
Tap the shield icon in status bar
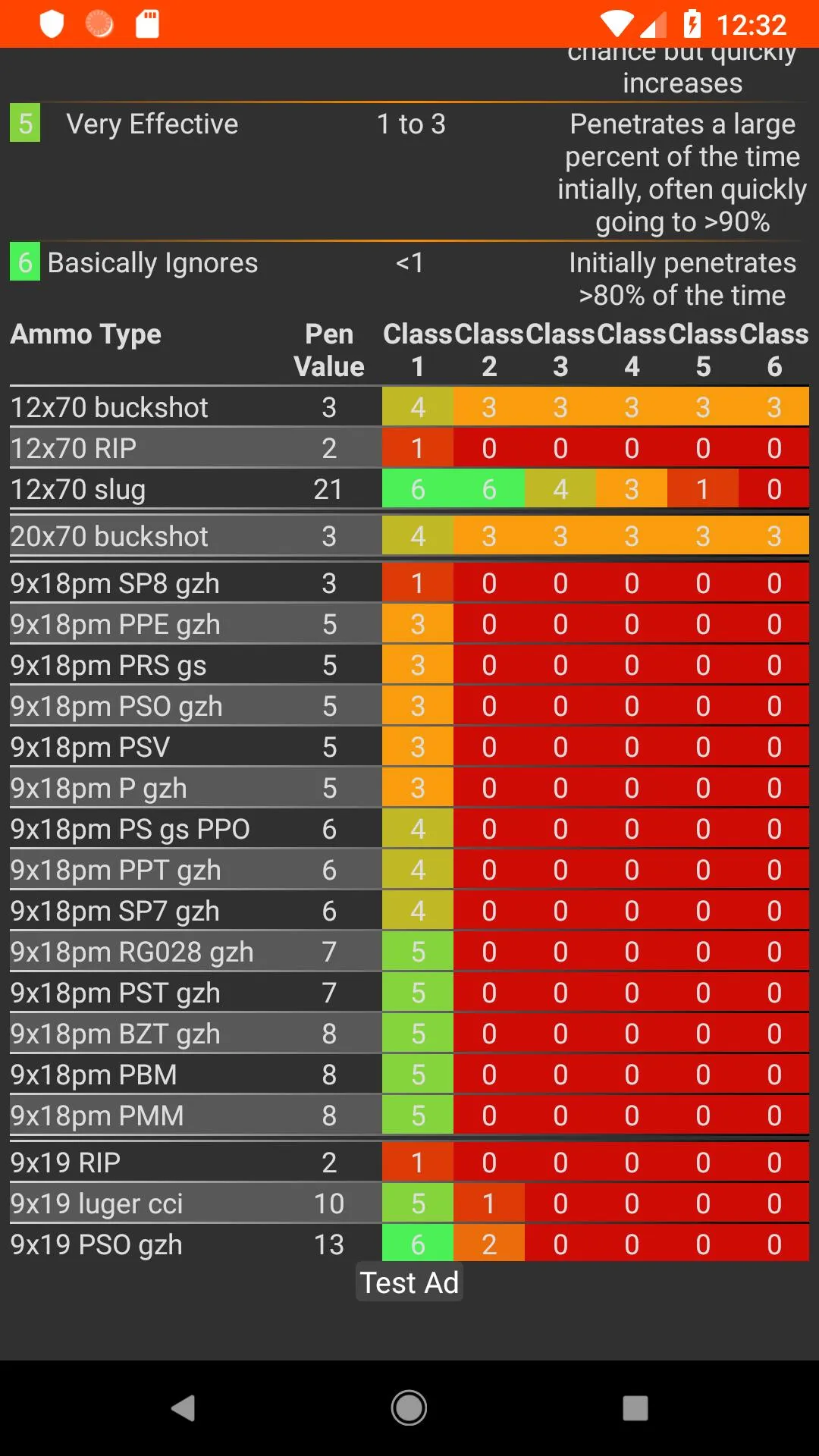[x=52, y=24]
